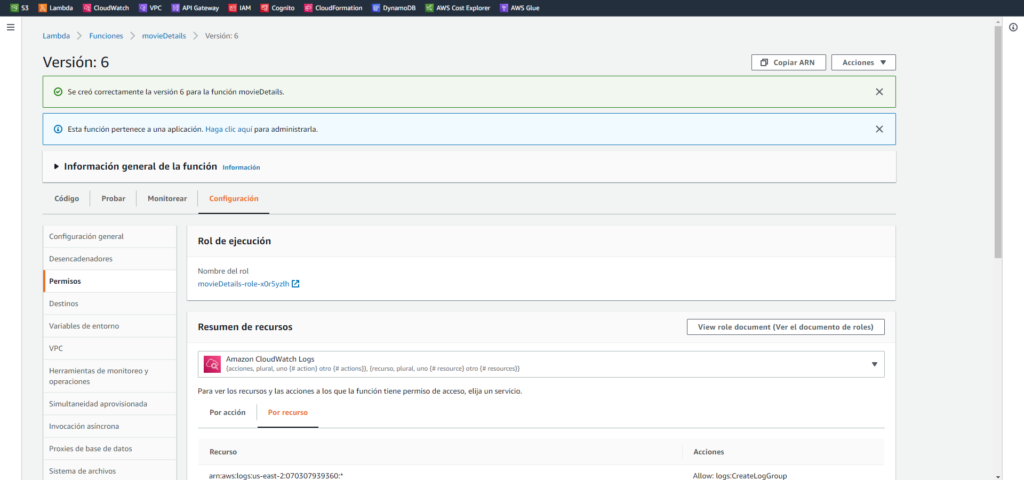This screenshot has height=480, width=1024.
Task: Go to movieDetails in the breadcrumb
Action: [x=164, y=36]
